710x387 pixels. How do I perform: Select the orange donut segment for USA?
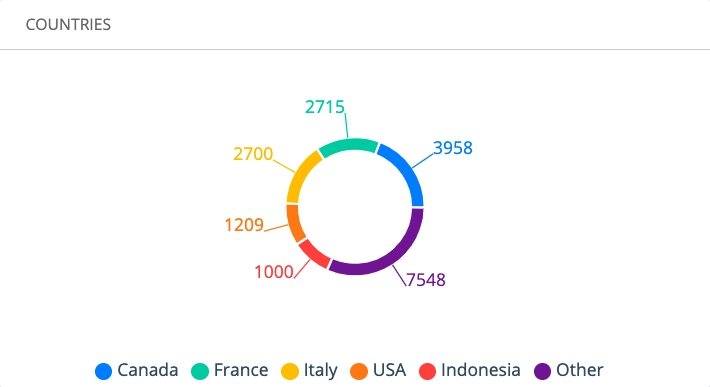click(x=293, y=225)
